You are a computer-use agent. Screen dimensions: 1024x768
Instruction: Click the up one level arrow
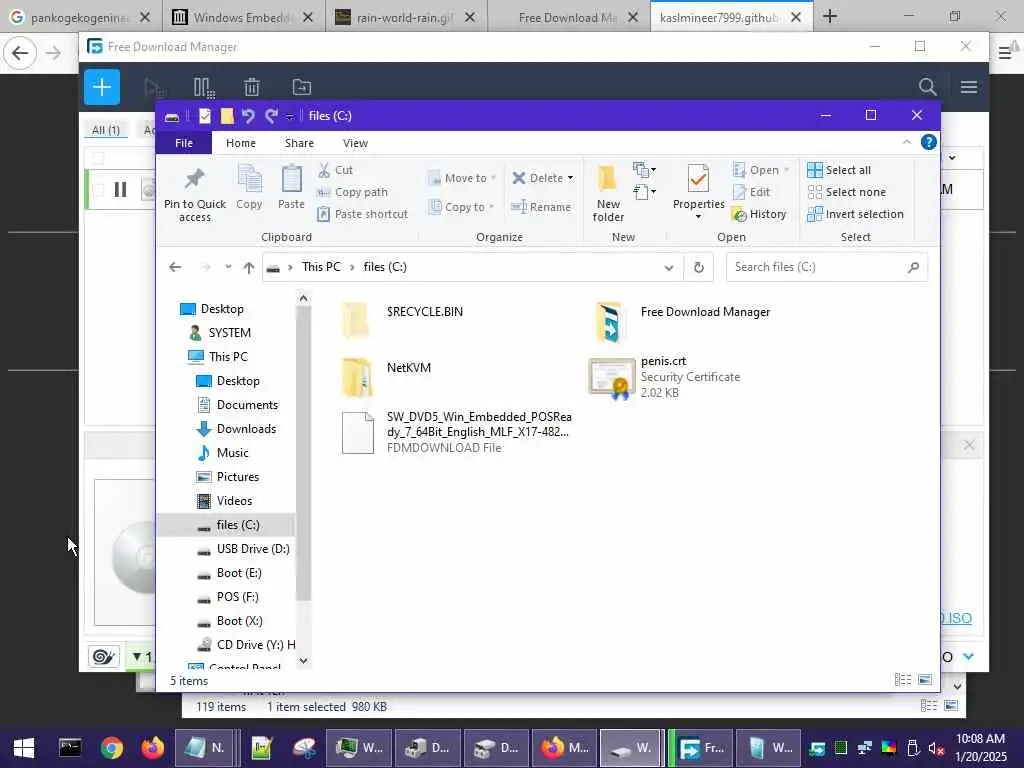click(x=248, y=267)
